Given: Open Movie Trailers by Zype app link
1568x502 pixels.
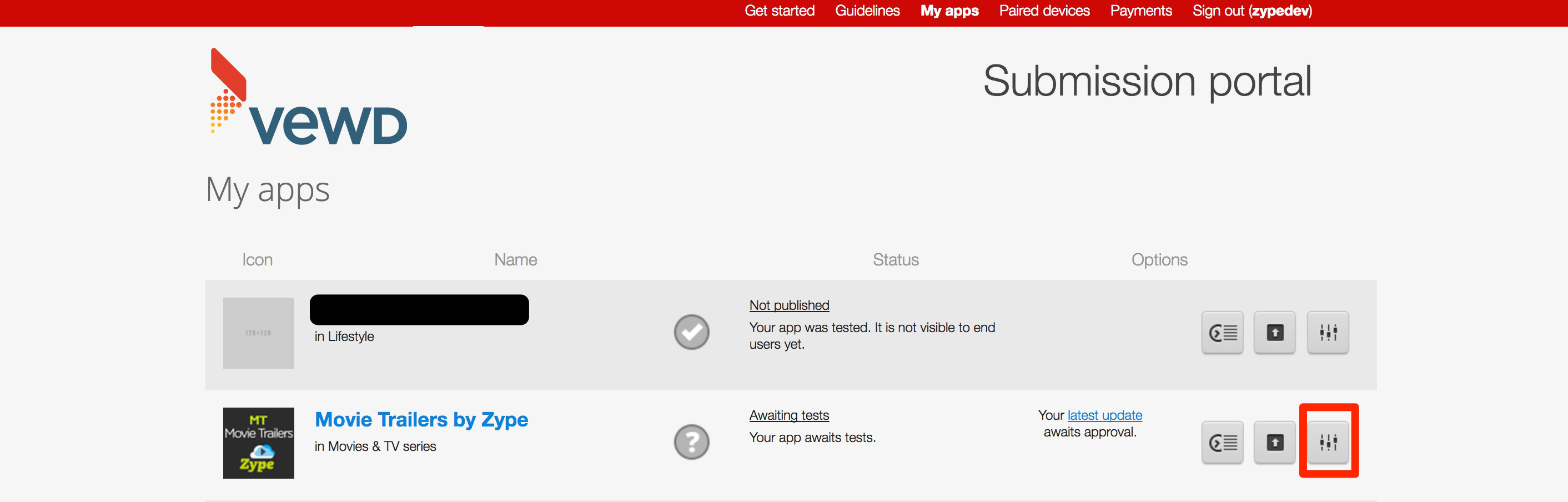Looking at the screenshot, I should coord(421,420).
